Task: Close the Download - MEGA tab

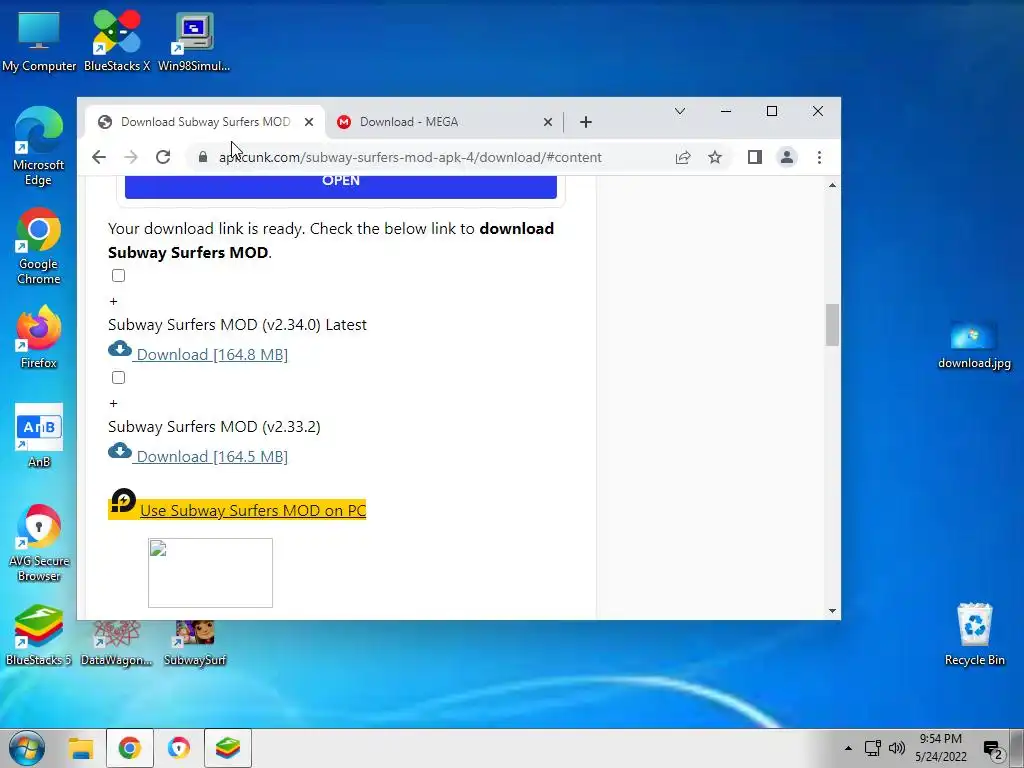Action: click(x=548, y=122)
